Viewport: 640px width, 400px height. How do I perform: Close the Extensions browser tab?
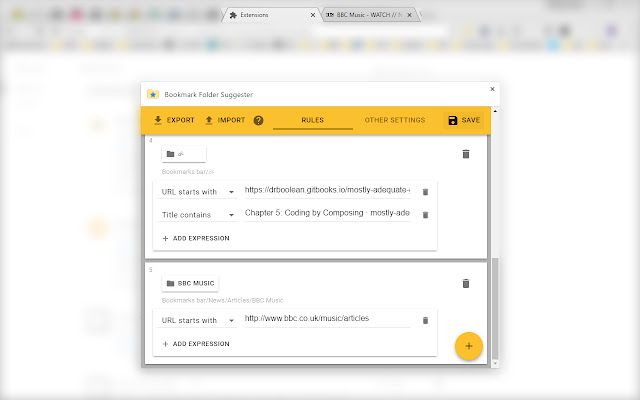point(313,15)
